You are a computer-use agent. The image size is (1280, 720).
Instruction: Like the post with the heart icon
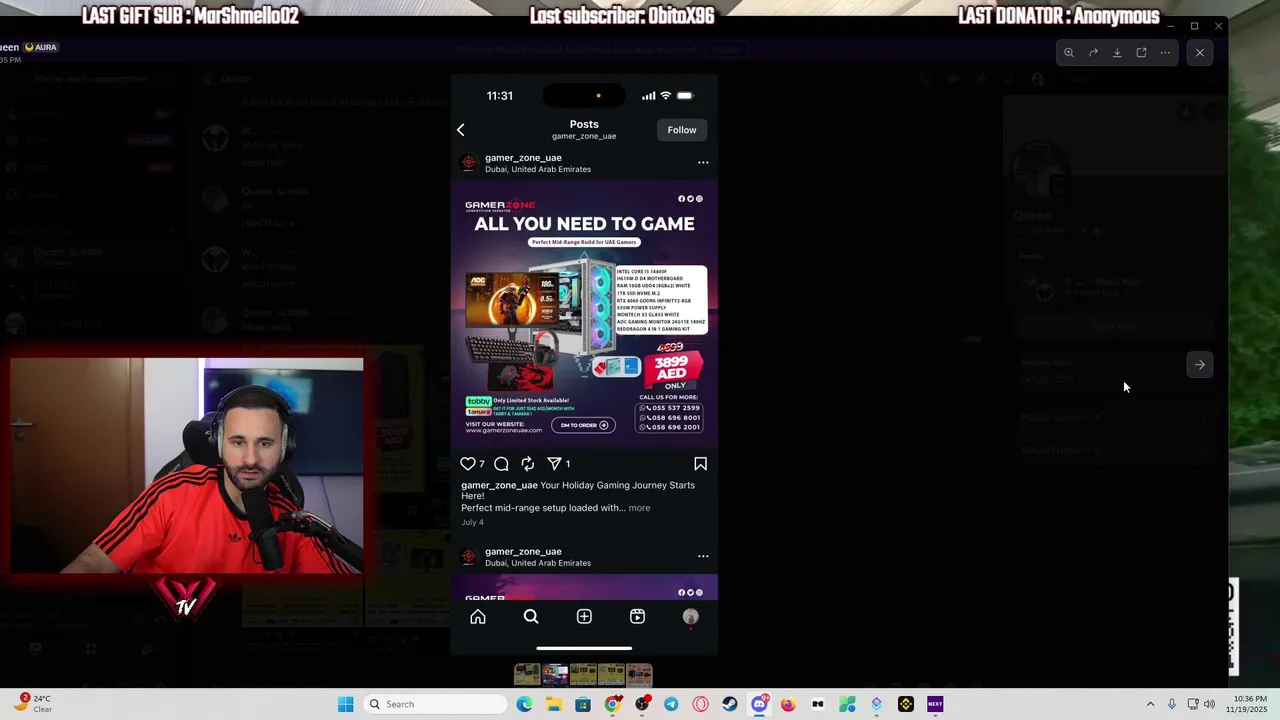coord(468,464)
